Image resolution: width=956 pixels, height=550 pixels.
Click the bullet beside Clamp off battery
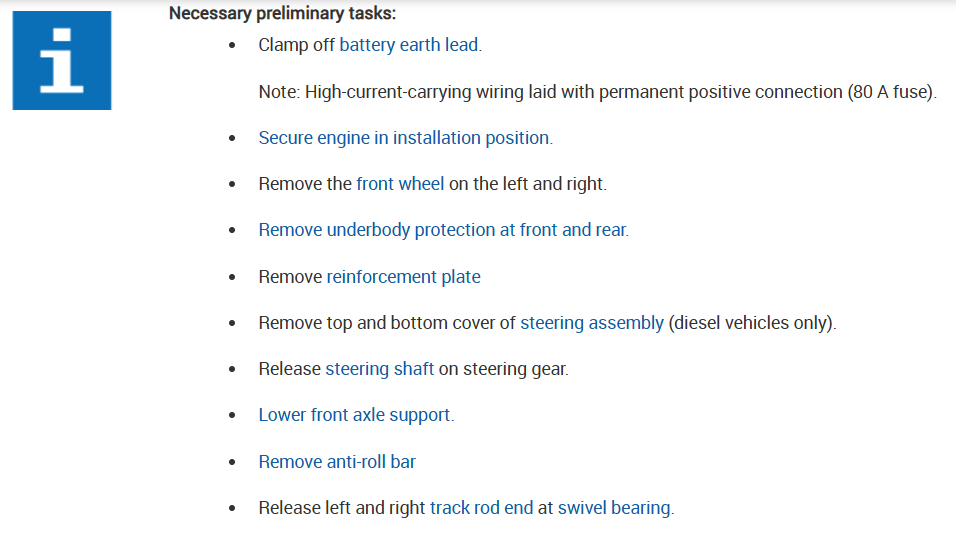(233, 46)
